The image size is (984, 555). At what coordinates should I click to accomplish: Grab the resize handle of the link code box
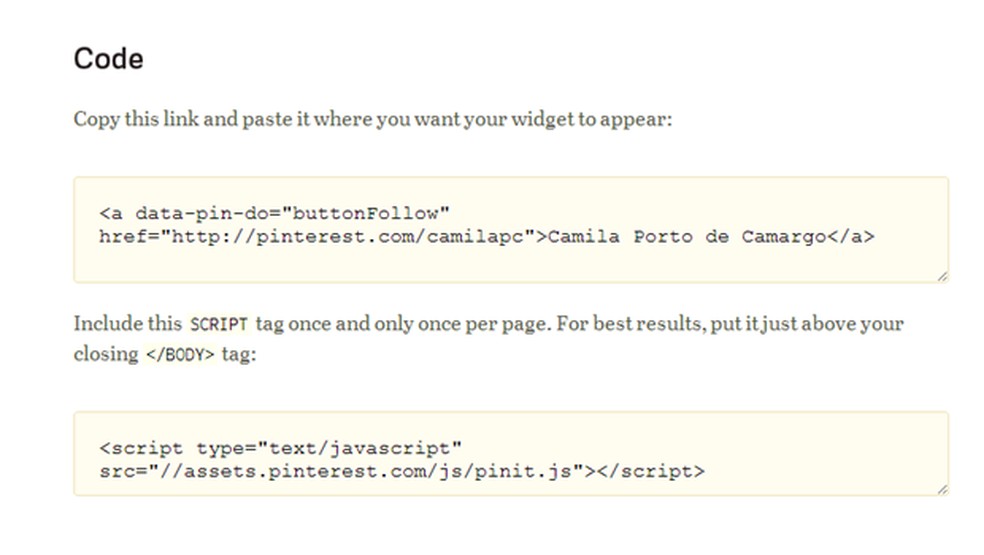pos(942,277)
